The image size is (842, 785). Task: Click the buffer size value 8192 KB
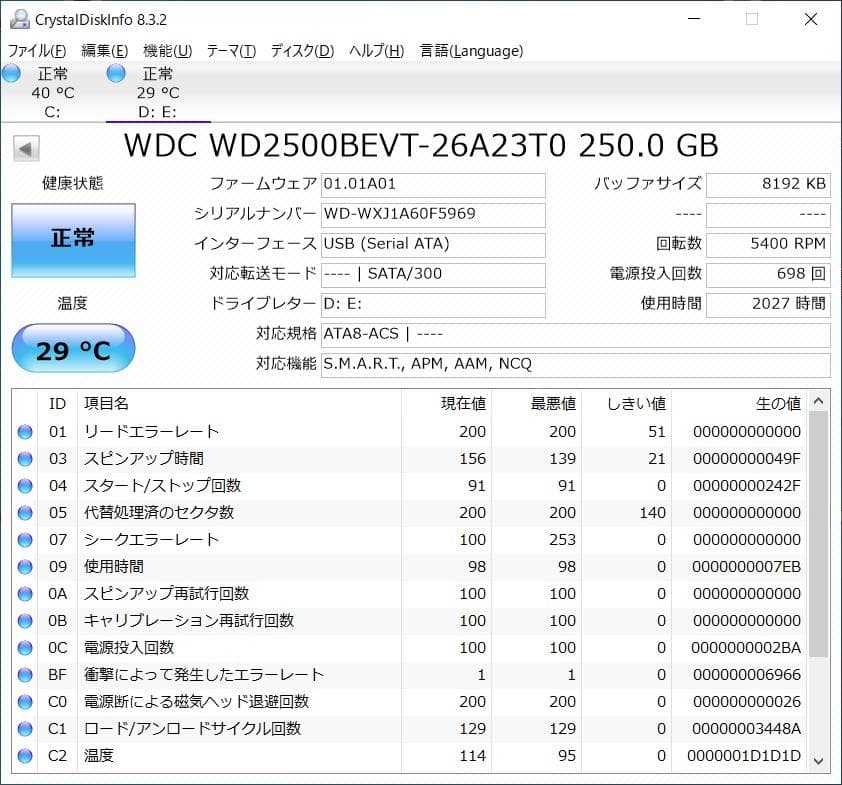pos(768,185)
